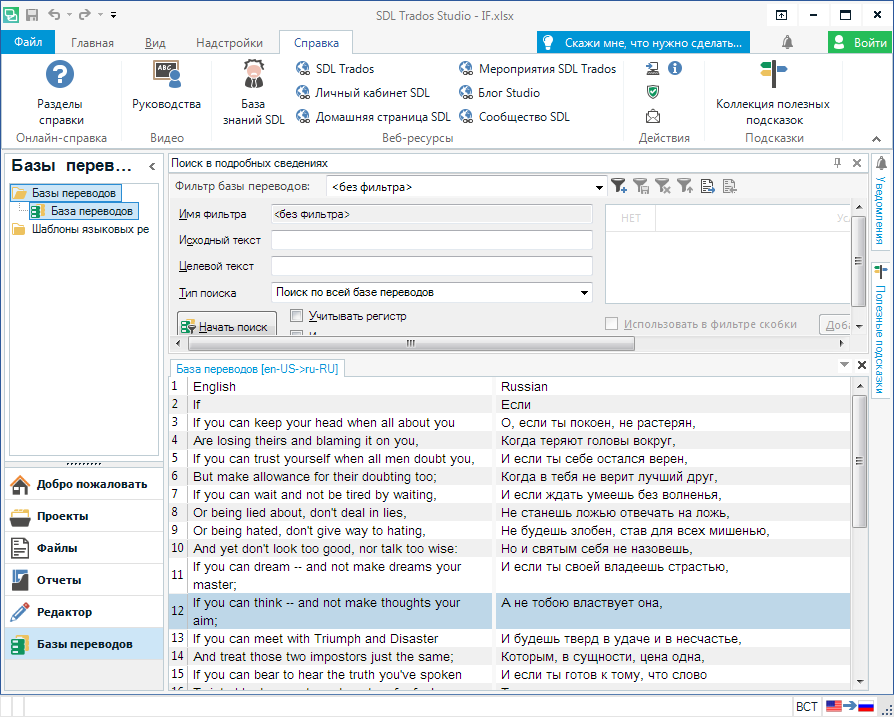Open База знаний SDL knowledge base
The height and width of the screenshot is (717, 894).
point(253,92)
